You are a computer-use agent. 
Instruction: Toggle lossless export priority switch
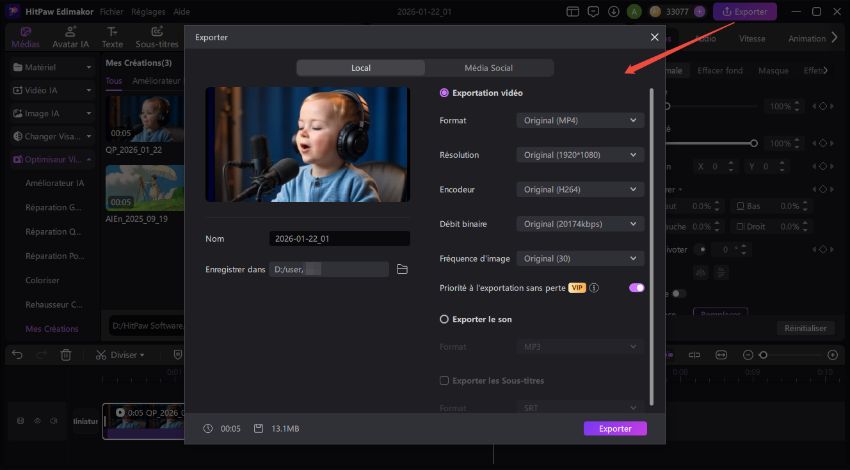click(636, 288)
